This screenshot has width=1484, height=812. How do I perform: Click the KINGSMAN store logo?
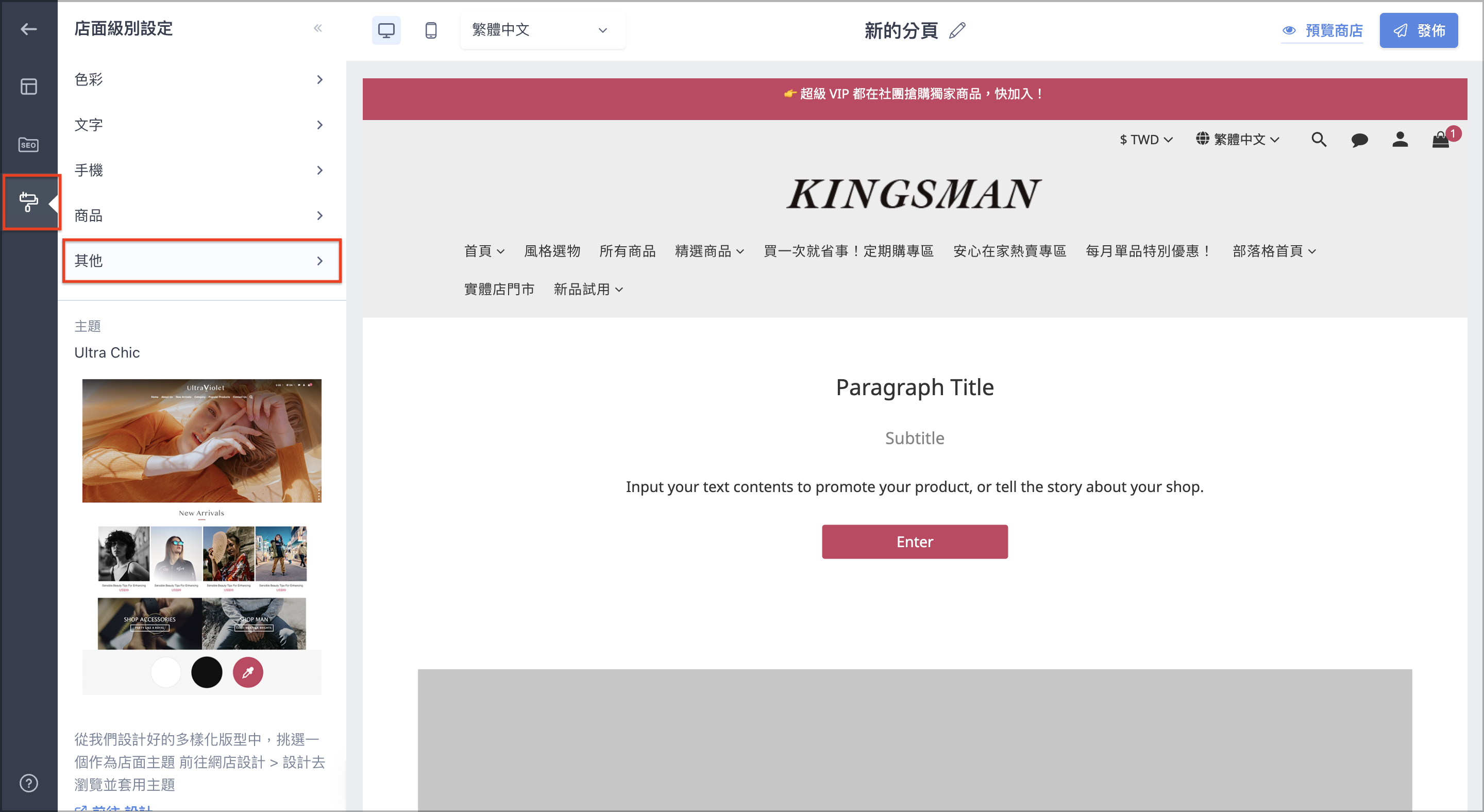[x=914, y=194]
